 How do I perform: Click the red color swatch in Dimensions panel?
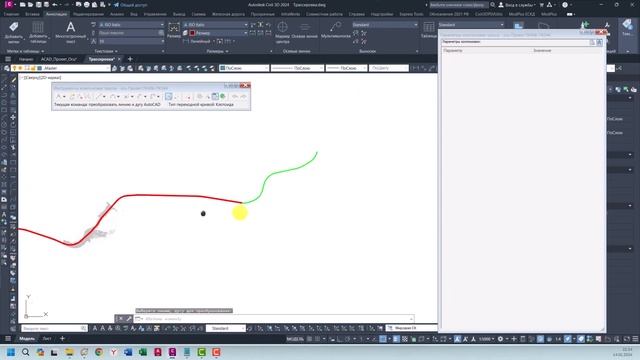coord(192,33)
